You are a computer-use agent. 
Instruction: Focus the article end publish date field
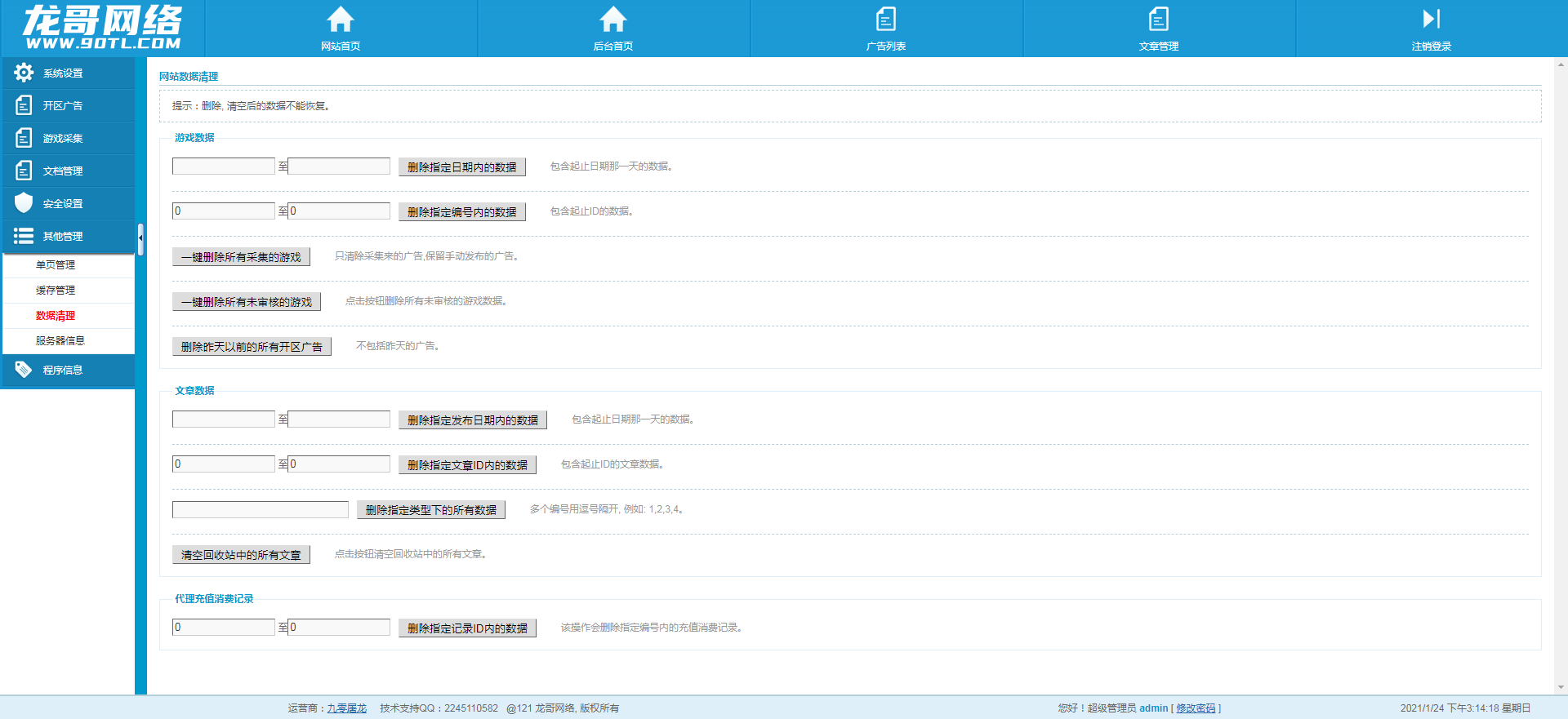click(x=339, y=419)
